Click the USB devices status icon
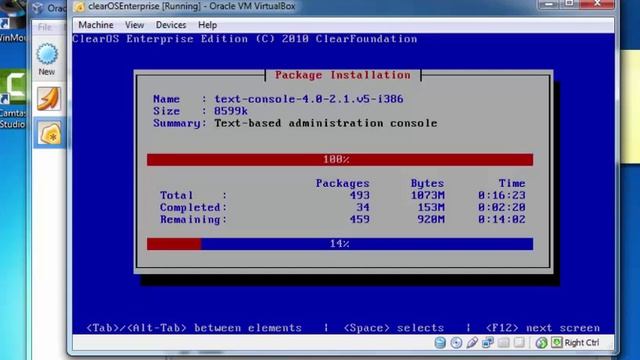The height and width of the screenshot is (360, 640). tap(472, 342)
